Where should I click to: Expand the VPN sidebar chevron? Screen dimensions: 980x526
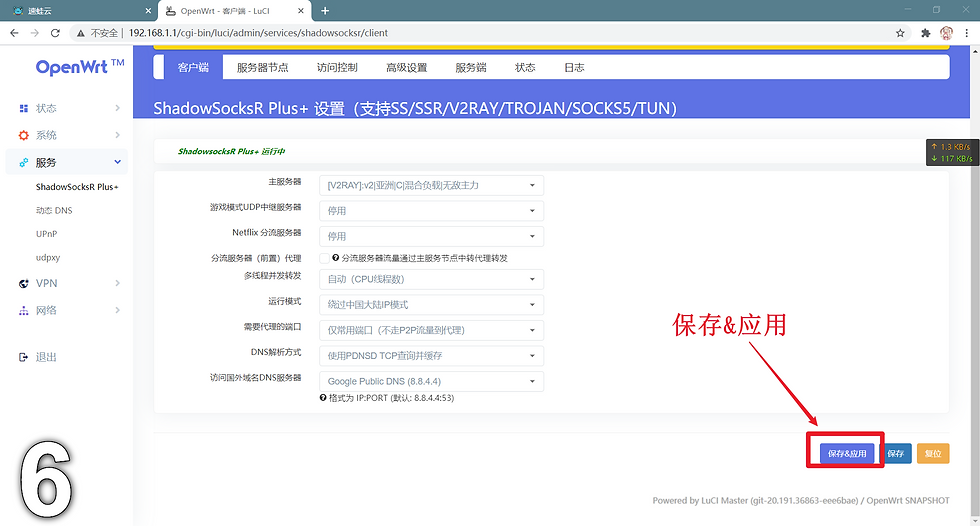tap(118, 283)
